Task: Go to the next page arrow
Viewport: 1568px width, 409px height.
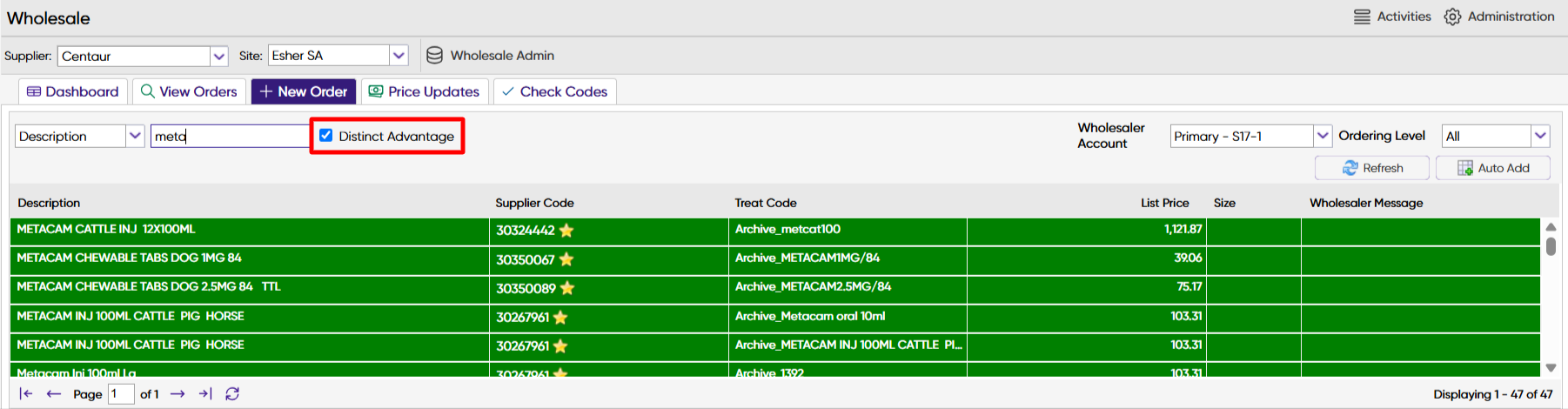Action: 178,394
